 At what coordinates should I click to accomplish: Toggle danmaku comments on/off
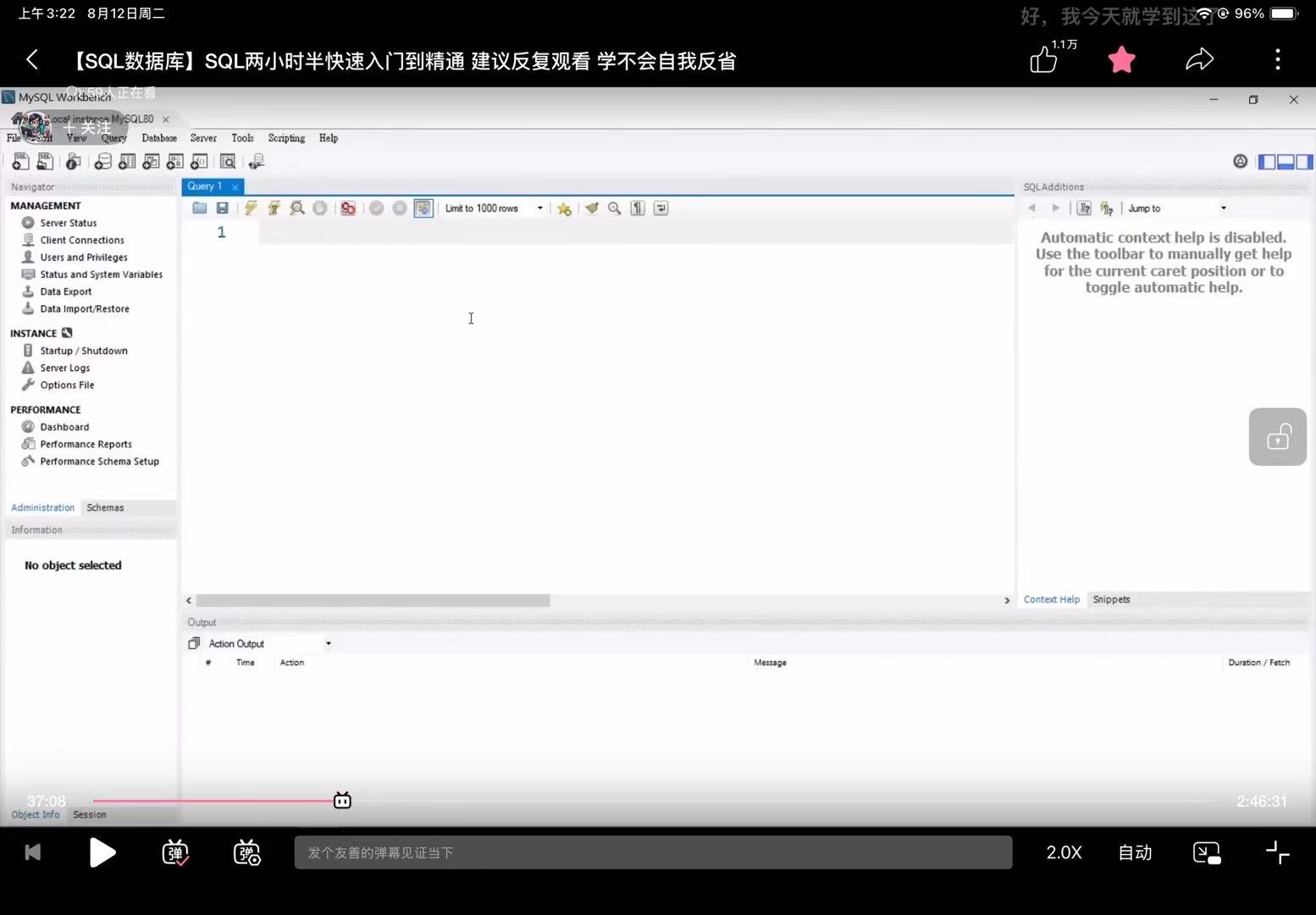click(x=175, y=852)
